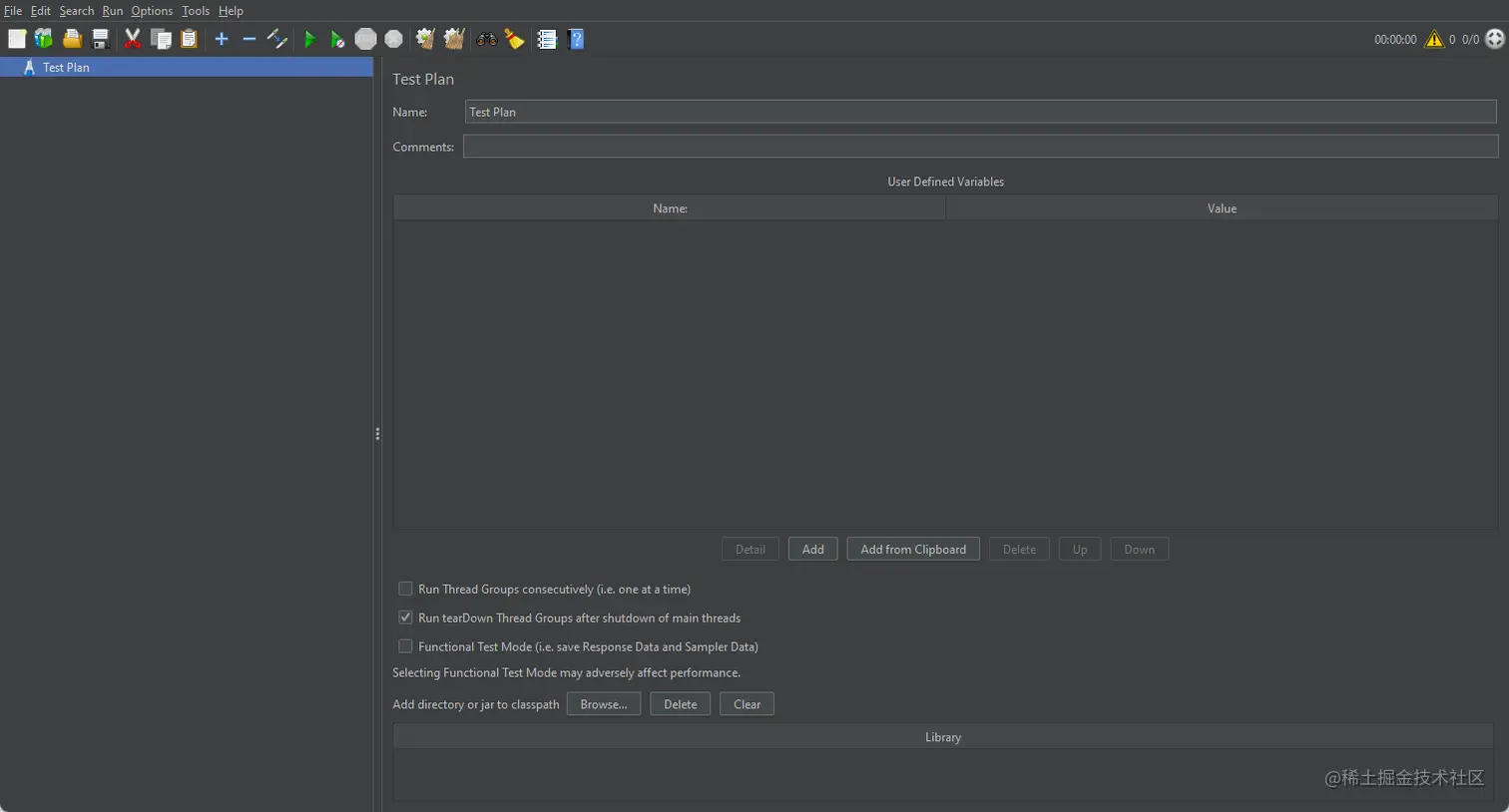This screenshot has height=812, width=1509.
Task: Click the Add variable button
Action: pyautogui.click(x=813, y=549)
